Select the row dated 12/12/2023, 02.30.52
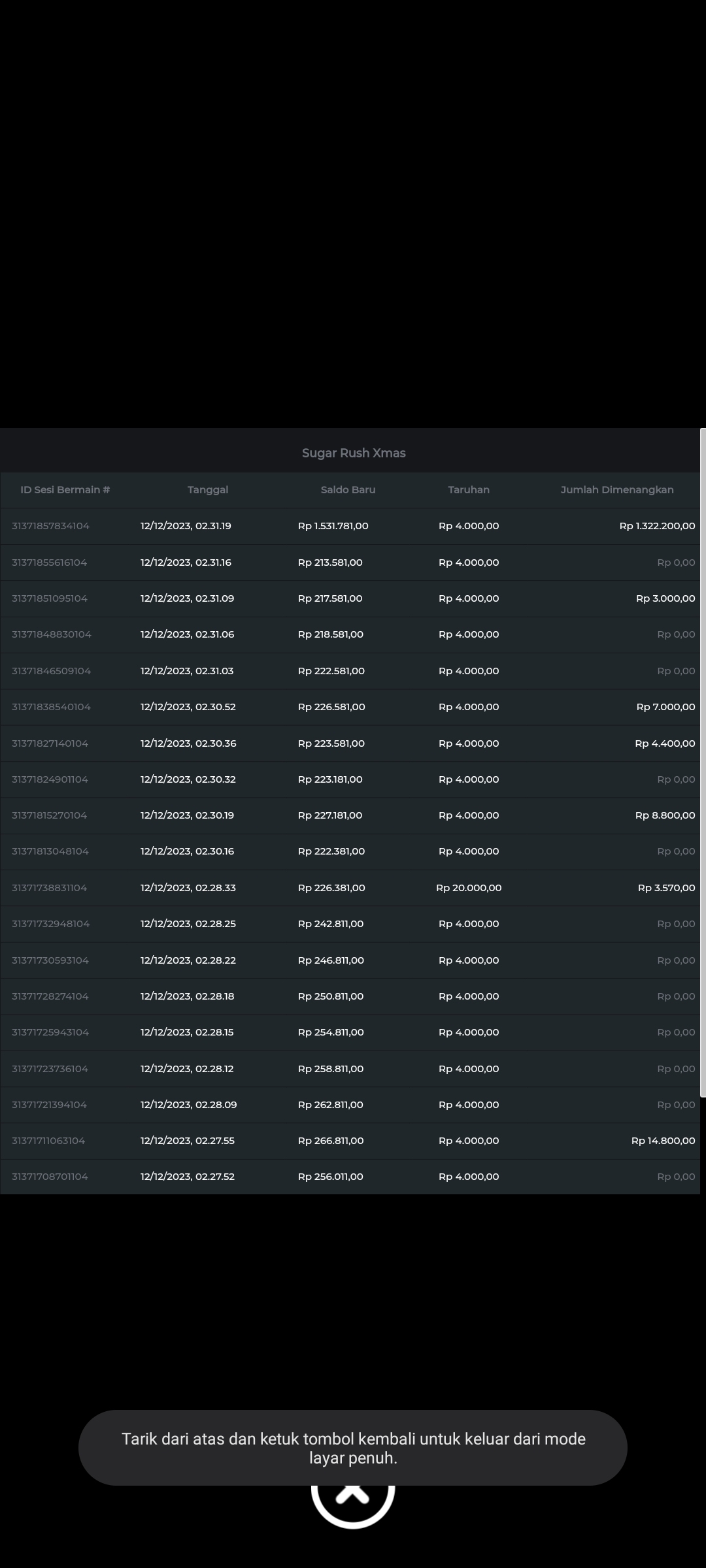Screen dimensions: 706x1568 [x=188, y=707]
